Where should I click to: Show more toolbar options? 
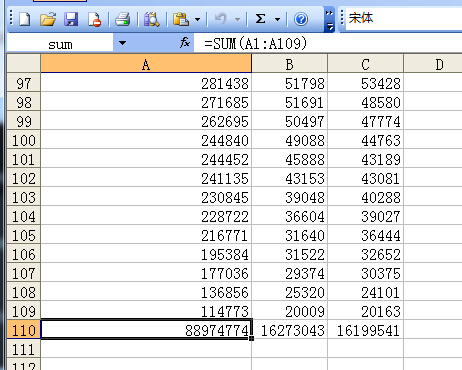tap(329, 19)
